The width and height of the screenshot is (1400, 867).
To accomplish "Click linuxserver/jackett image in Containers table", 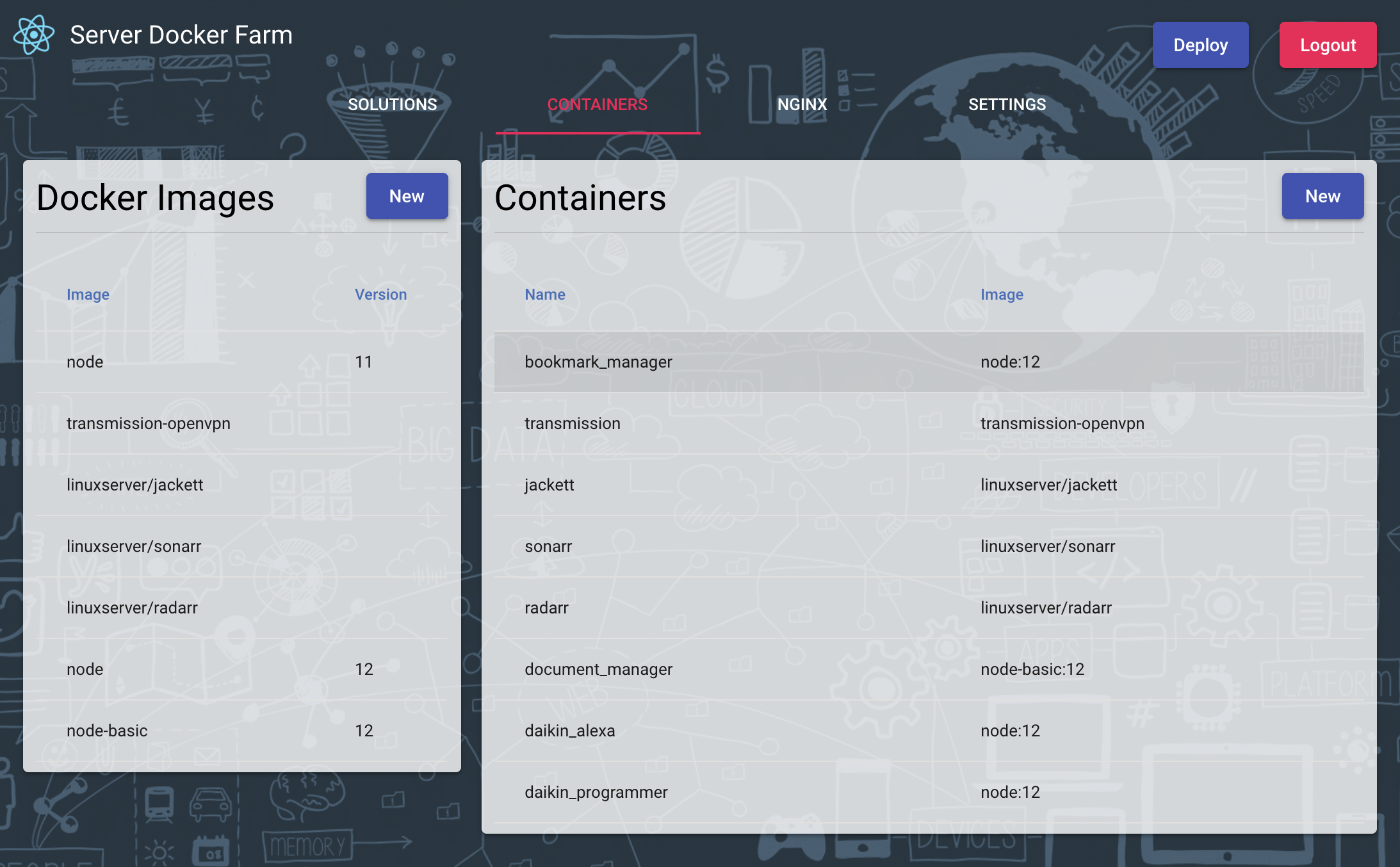I will 1048,485.
